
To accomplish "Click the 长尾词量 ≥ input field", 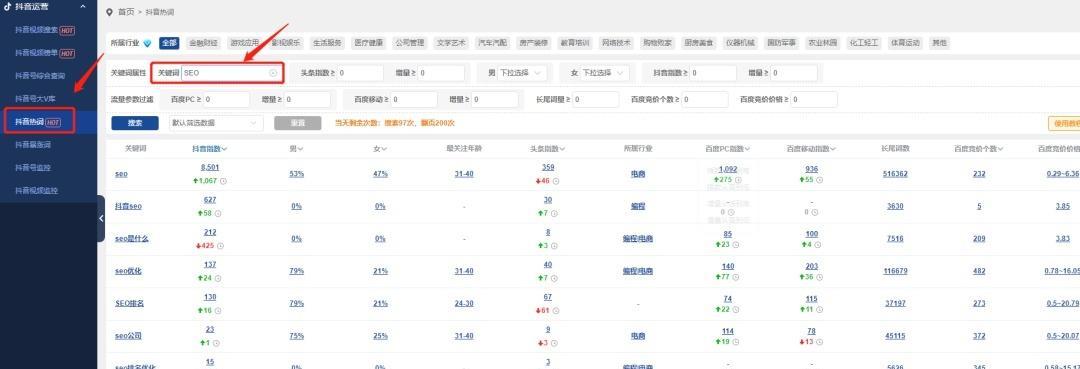I will pyautogui.click(x=595, y=99).
